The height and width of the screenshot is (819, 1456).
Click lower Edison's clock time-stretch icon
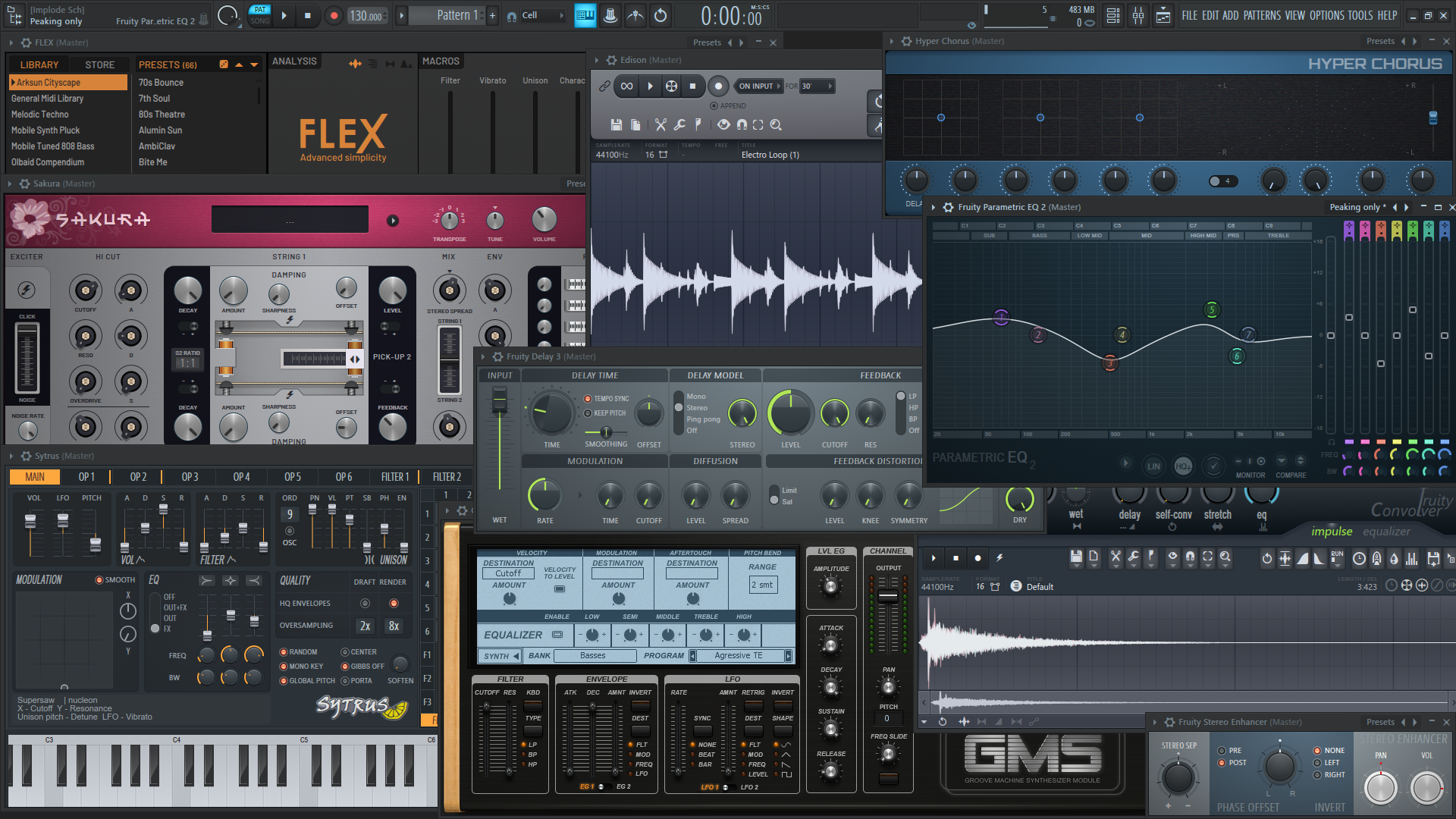pyautogui.click(x=1359, y=558)
